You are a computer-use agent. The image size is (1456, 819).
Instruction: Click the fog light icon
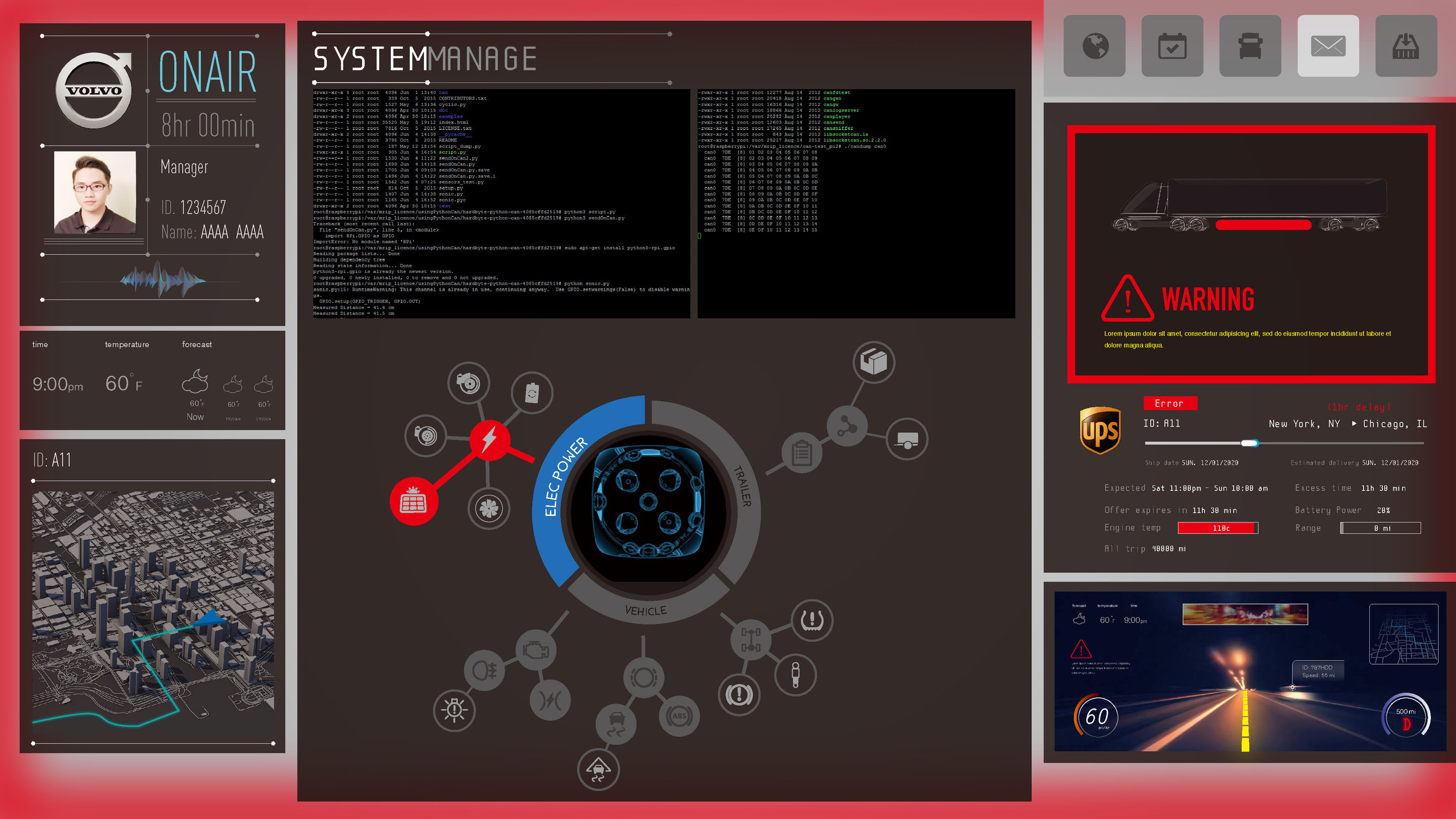(484, 671)
